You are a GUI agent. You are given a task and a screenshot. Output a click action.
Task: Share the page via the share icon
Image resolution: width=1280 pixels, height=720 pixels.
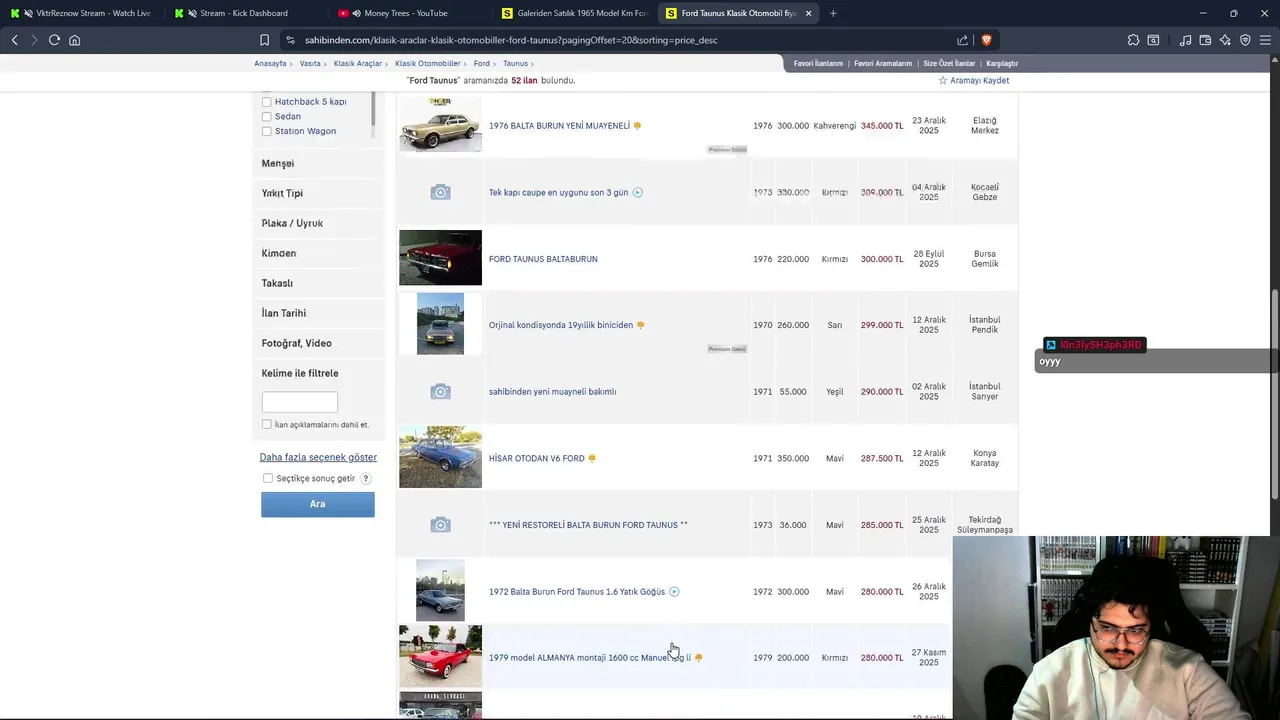pyautogui.click(x=962, y=40)
